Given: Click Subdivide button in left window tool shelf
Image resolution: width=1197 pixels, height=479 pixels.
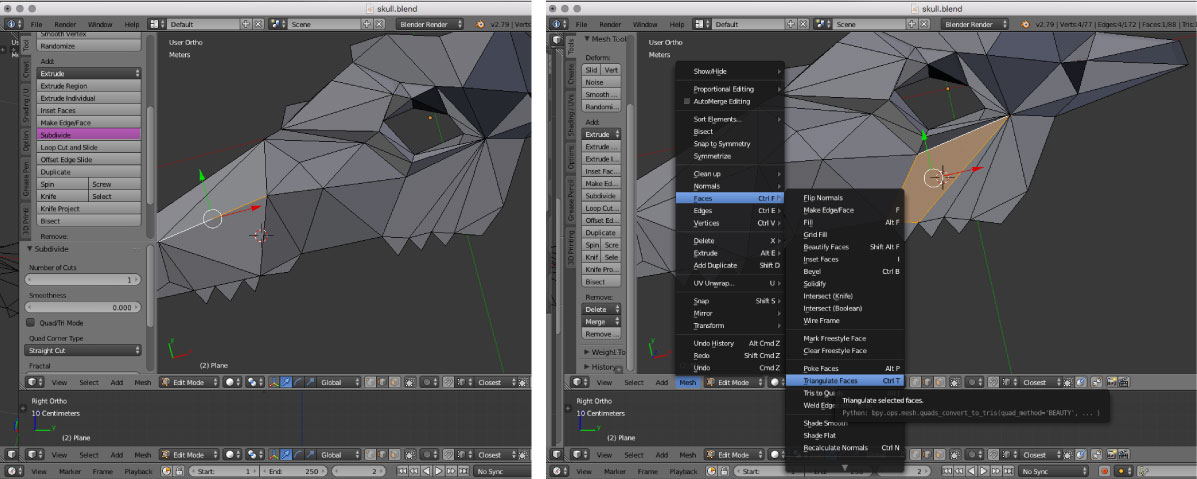Looking at the screenshot, I should [89, 134].
